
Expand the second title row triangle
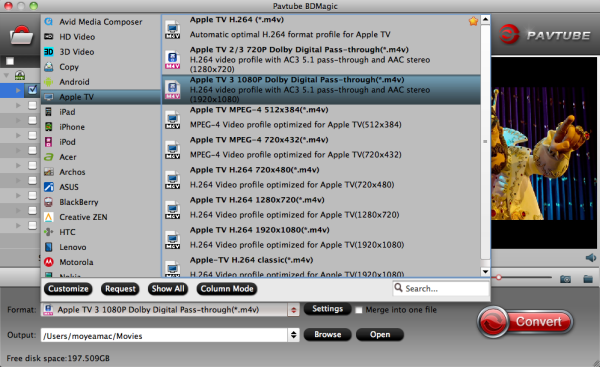pos(18,105)
